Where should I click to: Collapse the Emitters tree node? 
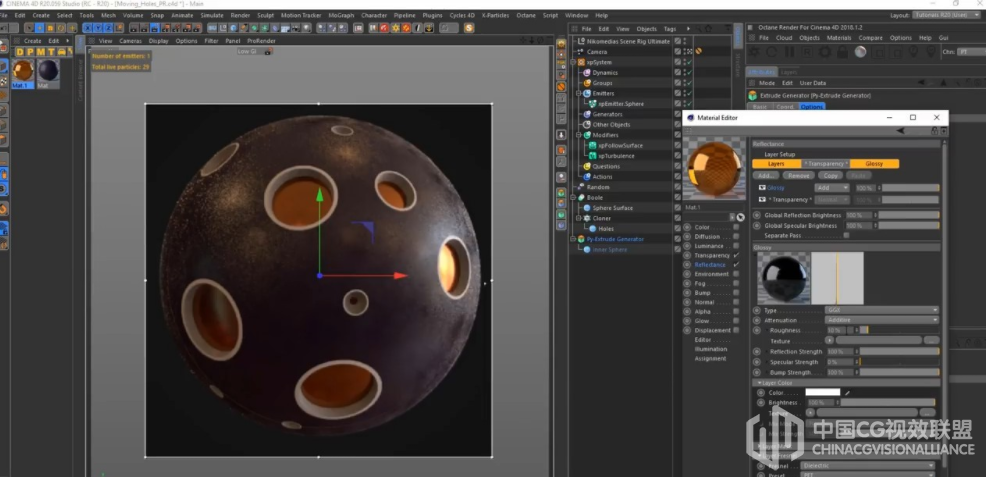tap(580, 94)
